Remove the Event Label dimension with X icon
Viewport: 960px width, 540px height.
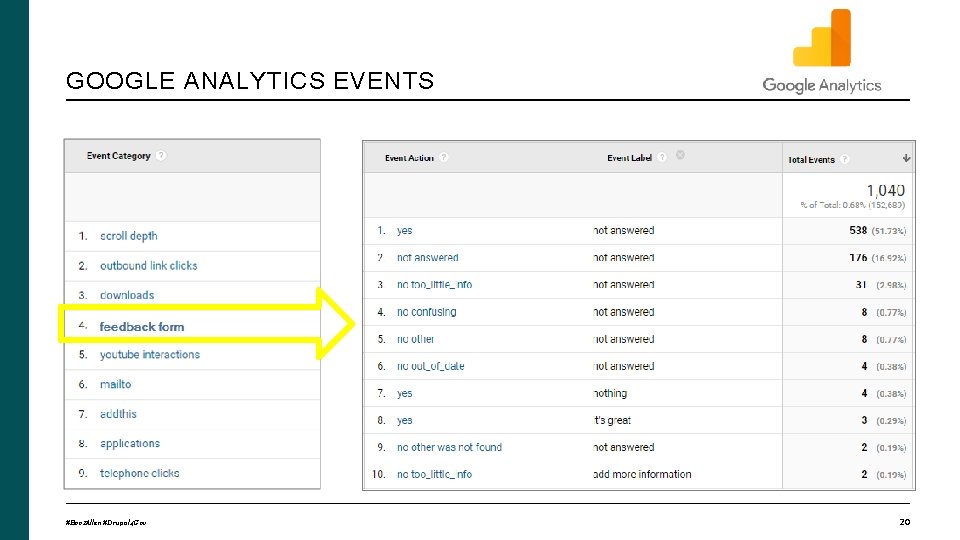click(680, 155)
